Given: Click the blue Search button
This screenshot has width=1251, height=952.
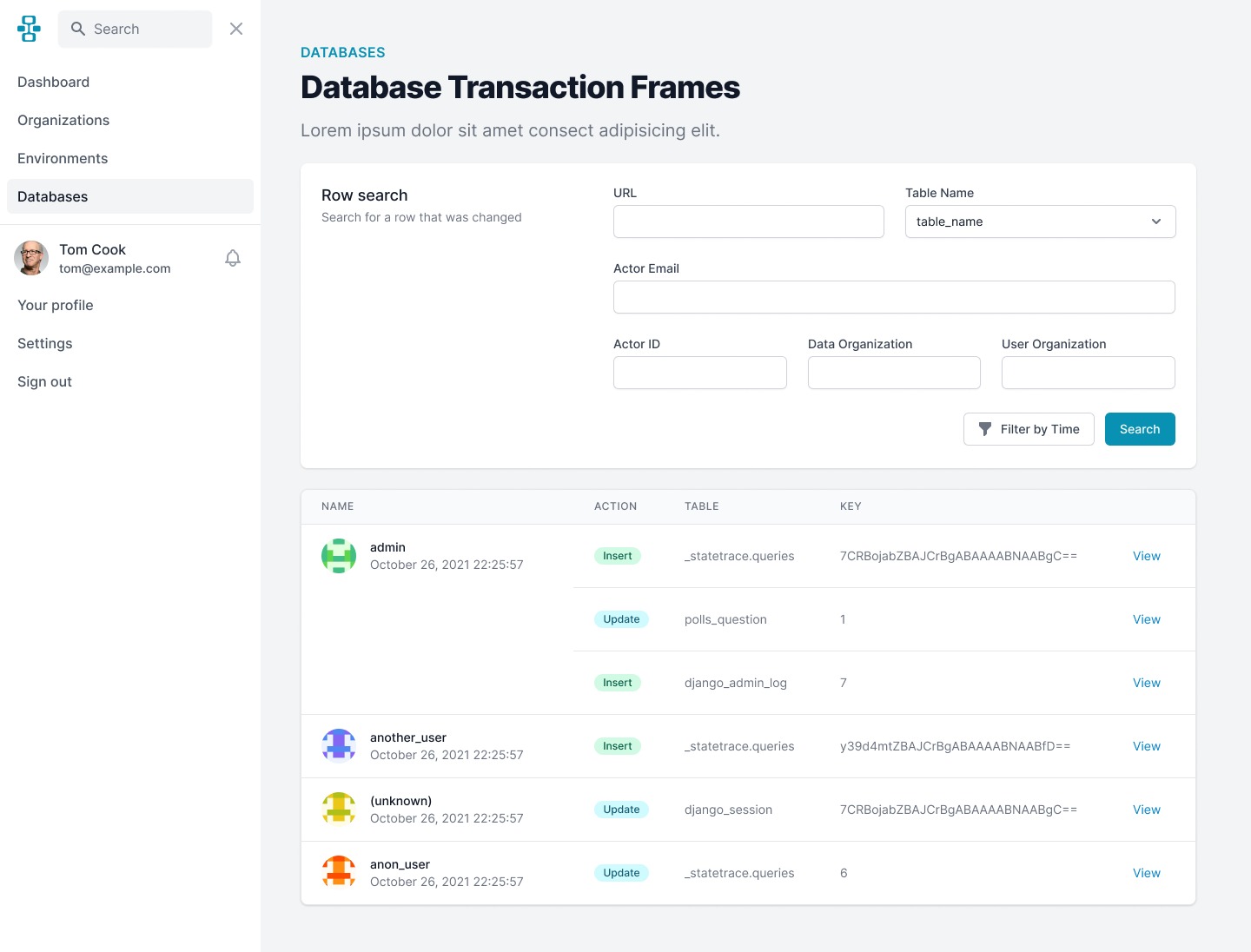Looking at the screenshot, I should (1140, 429).
